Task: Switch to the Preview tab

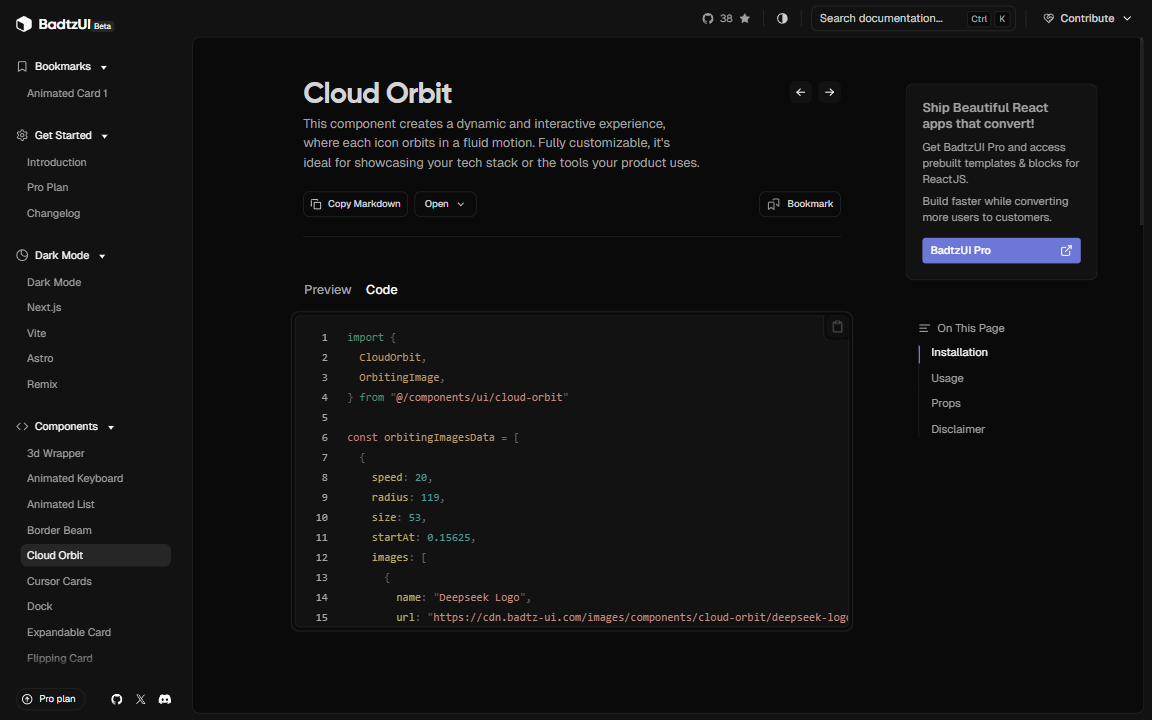Action: point(327,290)
